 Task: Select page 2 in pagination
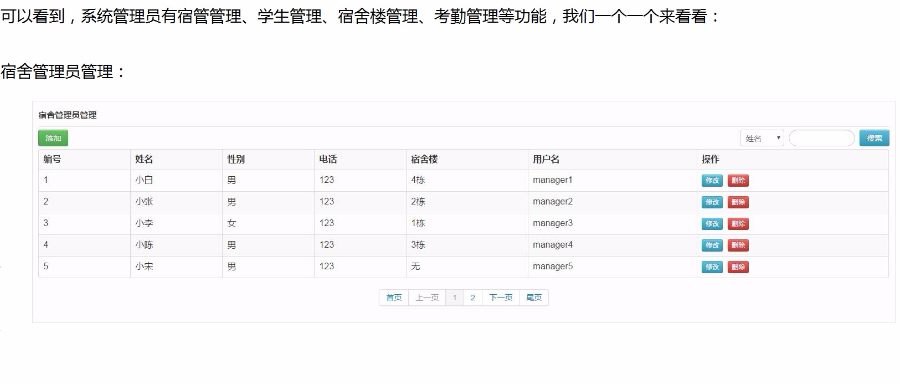coord(473,298)
